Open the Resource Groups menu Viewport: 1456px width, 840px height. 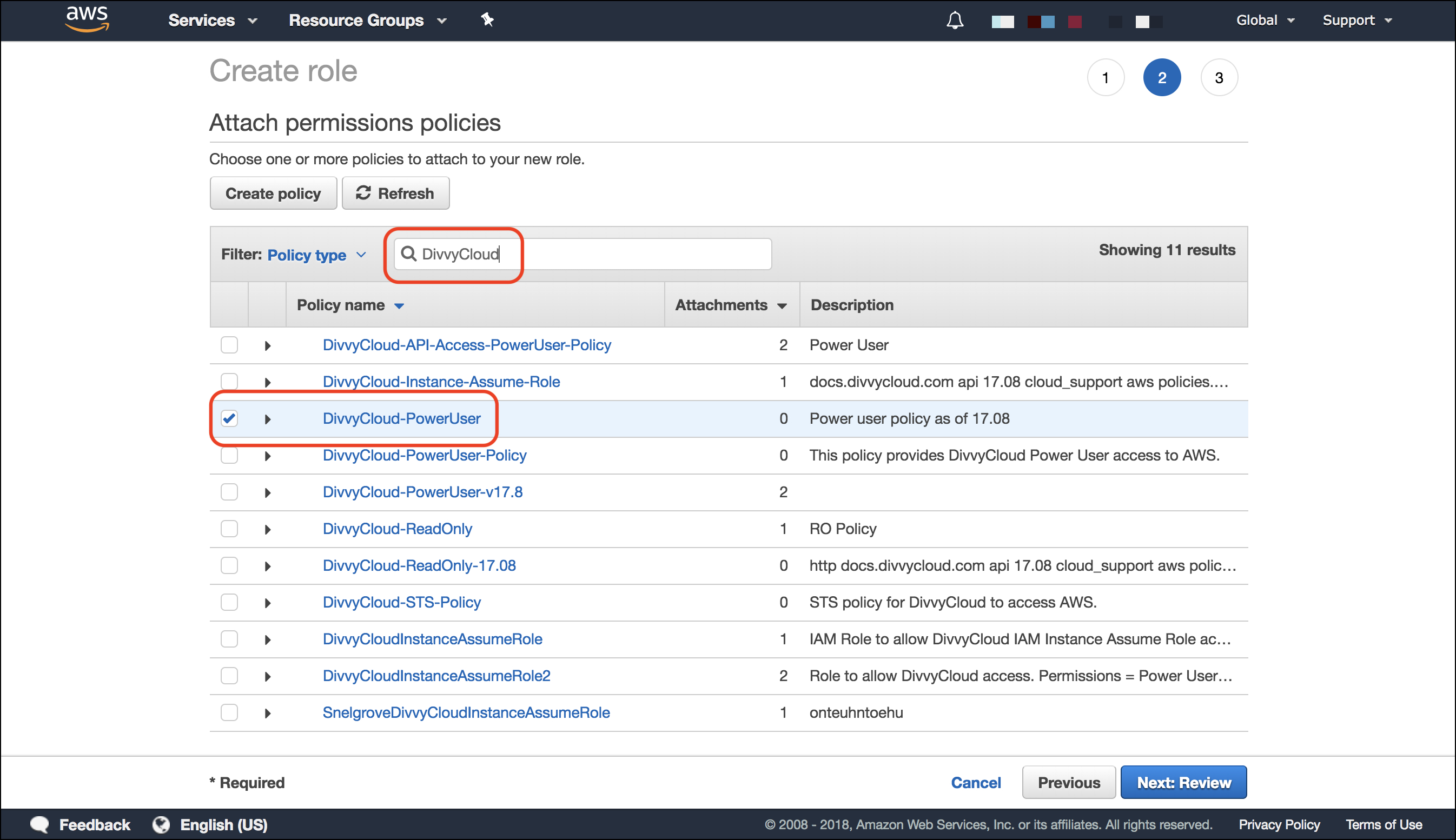(368, 20)
